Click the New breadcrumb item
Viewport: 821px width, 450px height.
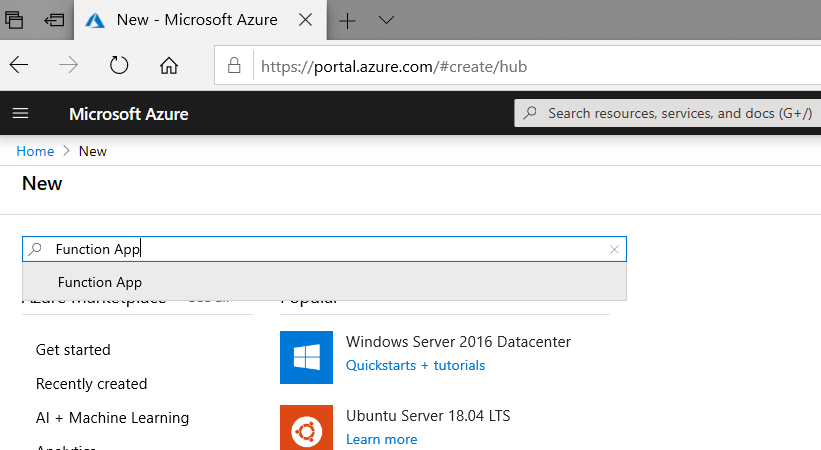pyautogui.click(x=93, y=151)
